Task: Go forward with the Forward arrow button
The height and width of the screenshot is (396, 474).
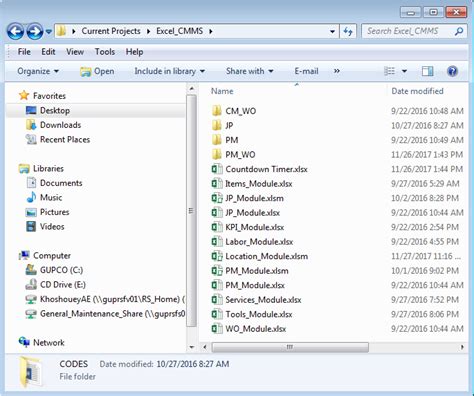Action: pos(35,31)
